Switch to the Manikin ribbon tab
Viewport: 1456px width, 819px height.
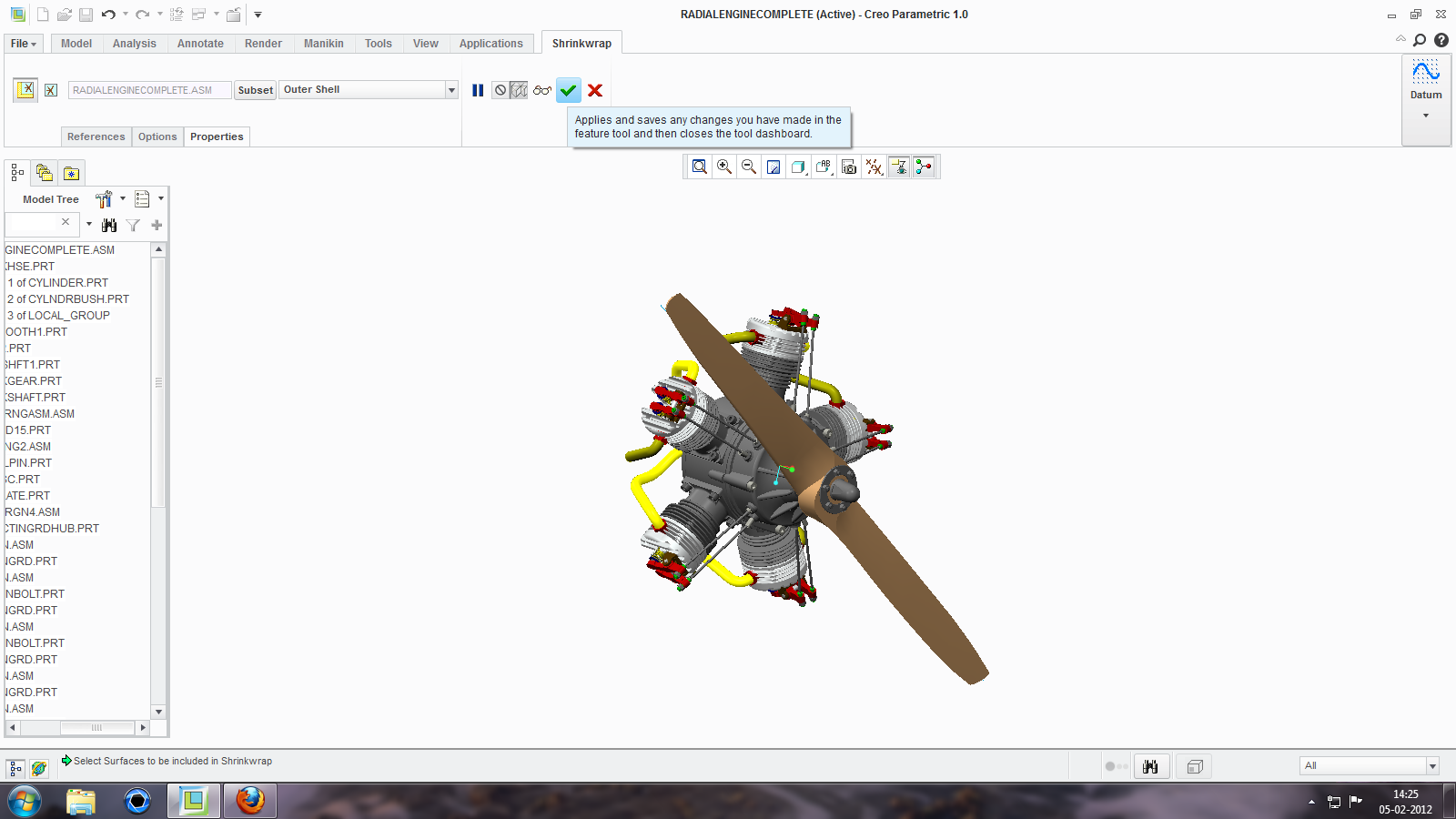[324, 44]
